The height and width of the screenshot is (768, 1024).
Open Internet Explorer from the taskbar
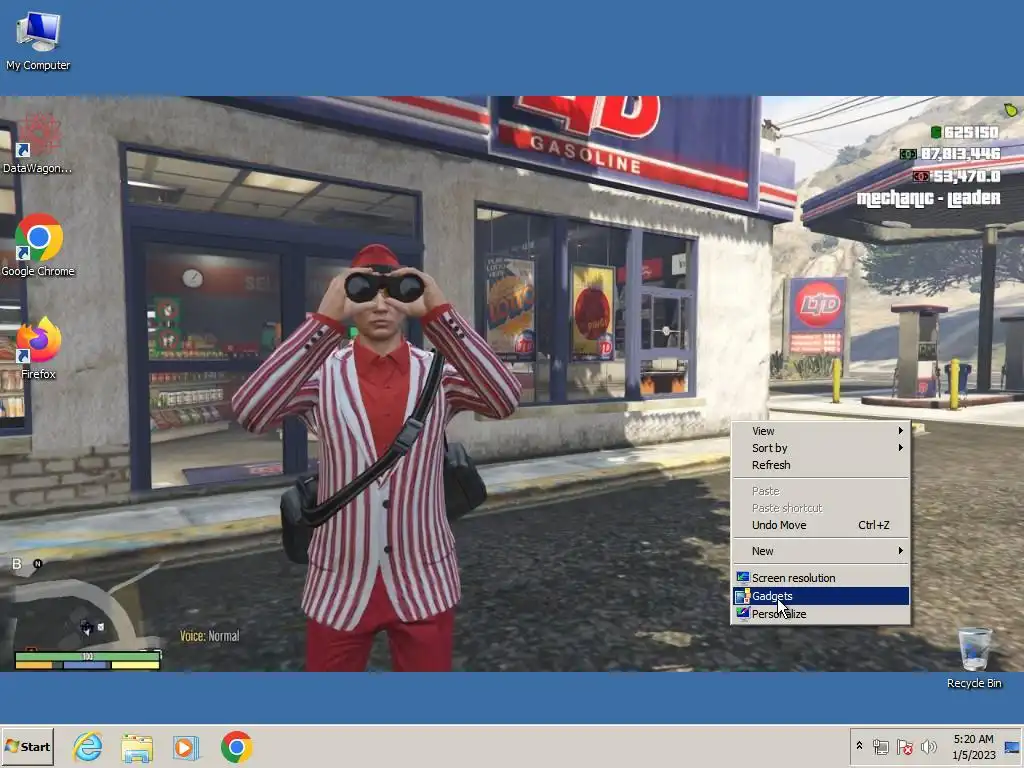pyautogui.click(x=88, y=747)
